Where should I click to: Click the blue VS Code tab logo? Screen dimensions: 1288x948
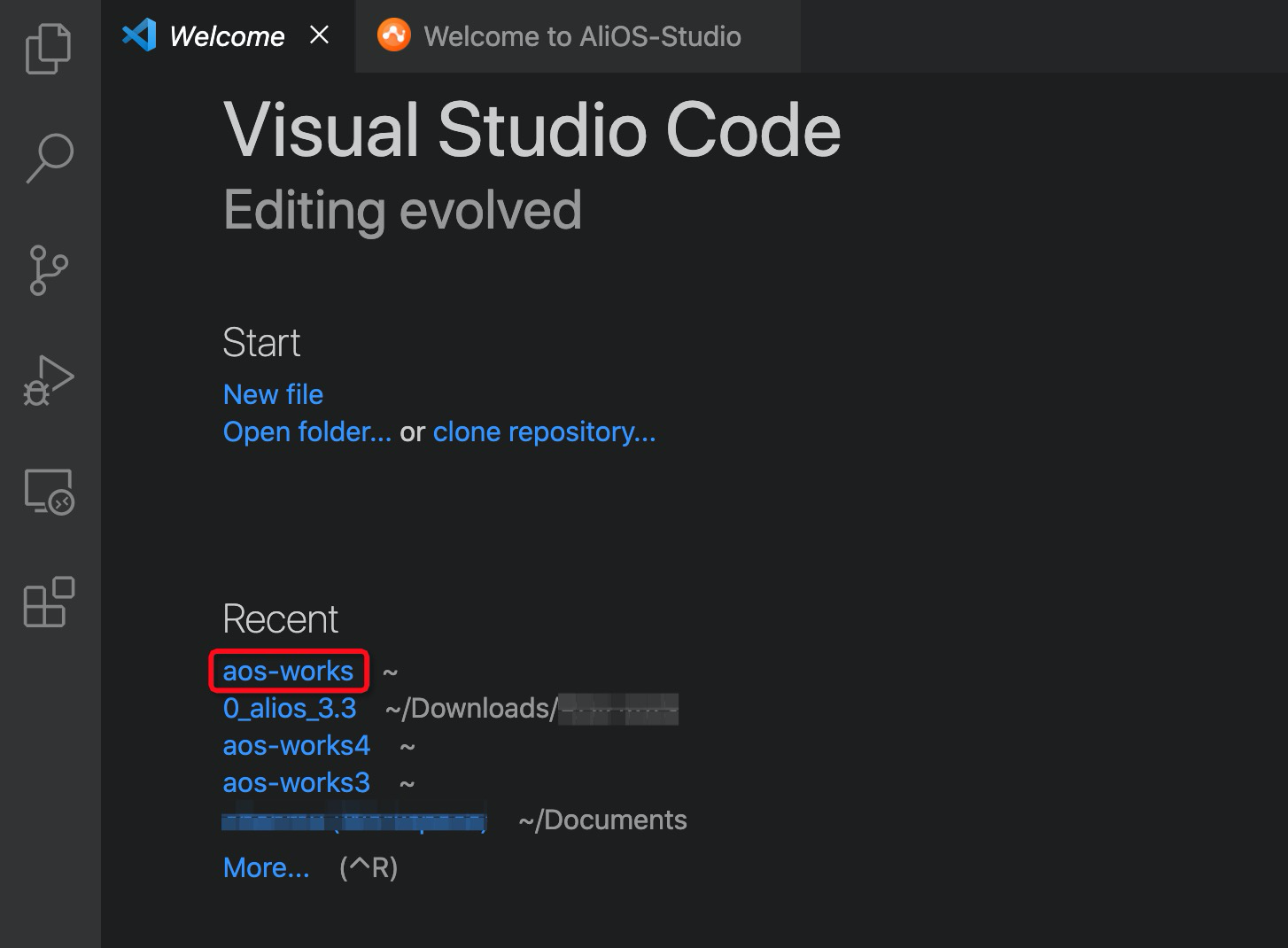tap(139, 35)
